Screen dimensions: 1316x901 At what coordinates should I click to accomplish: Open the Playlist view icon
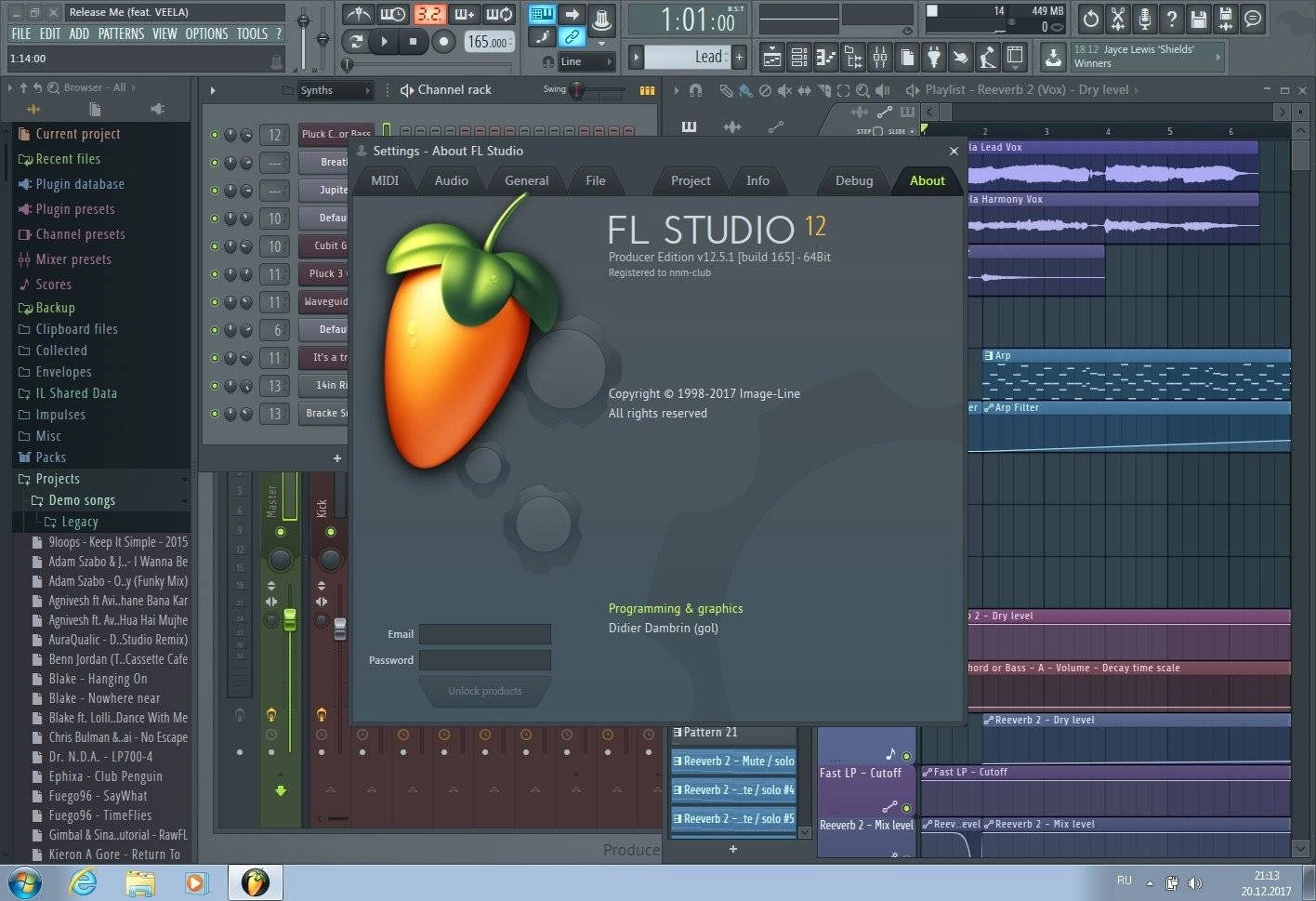pos(771,58)
